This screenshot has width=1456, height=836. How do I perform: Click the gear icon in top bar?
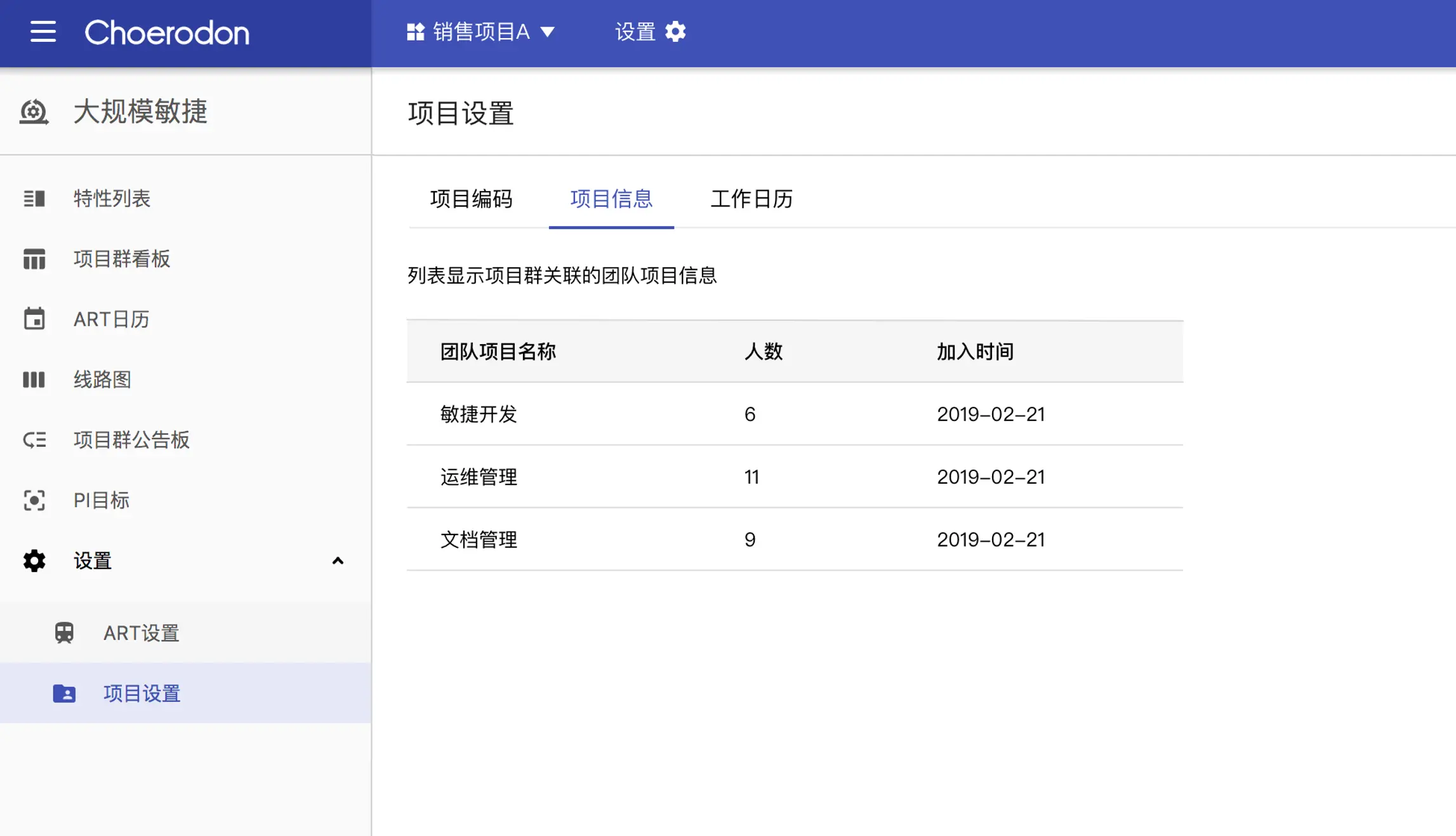tap(675, 32)
